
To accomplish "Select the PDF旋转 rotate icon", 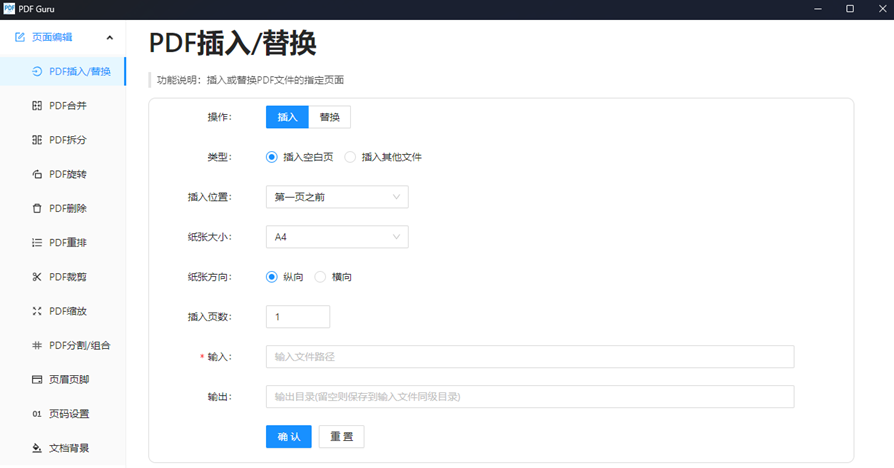I will [x=37, y=174].
